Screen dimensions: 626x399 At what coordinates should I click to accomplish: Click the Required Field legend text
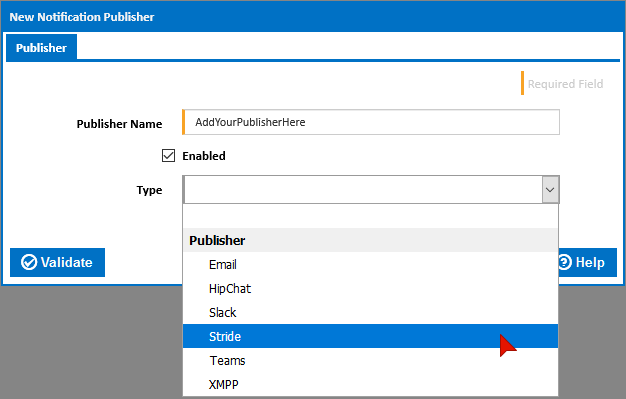pyautogui.click(x=565, y=84)
